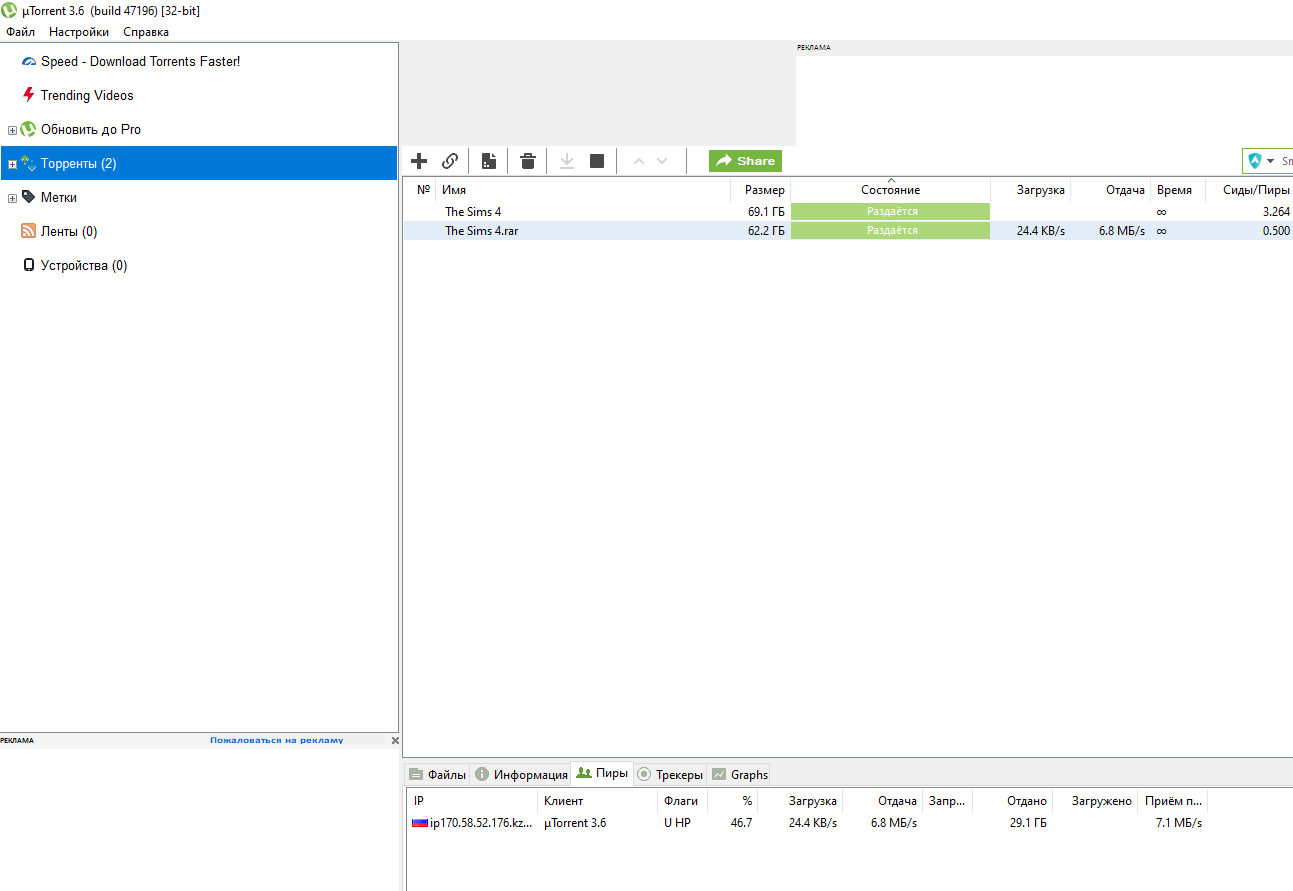Close the sidebar advertisement panel

click(394, 740)
